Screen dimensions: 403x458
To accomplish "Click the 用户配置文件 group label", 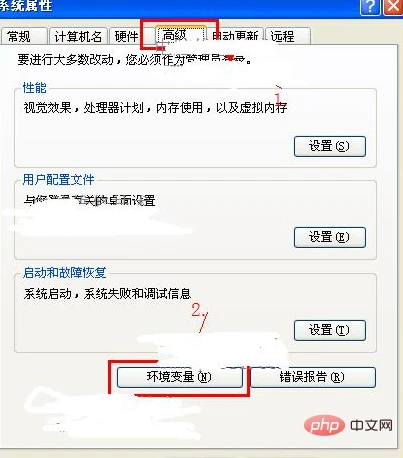I will point(58,180).
